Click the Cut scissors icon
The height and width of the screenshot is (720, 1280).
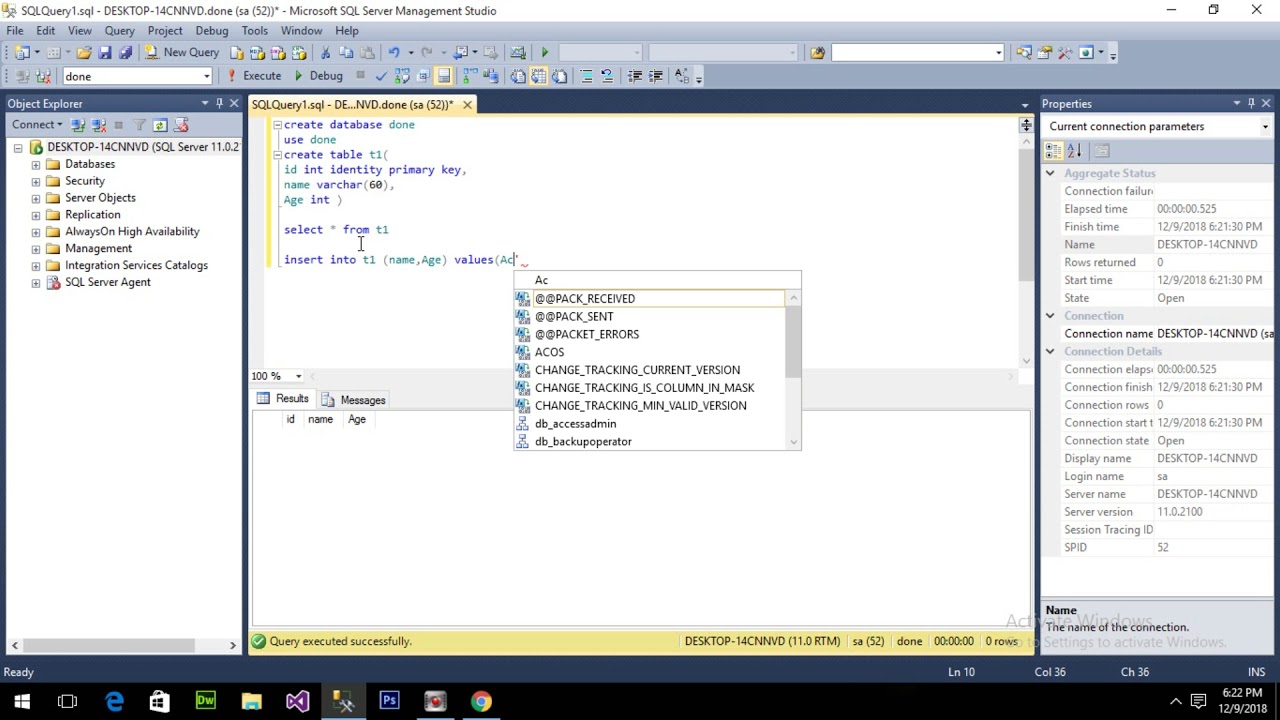[x=325, y=52]
